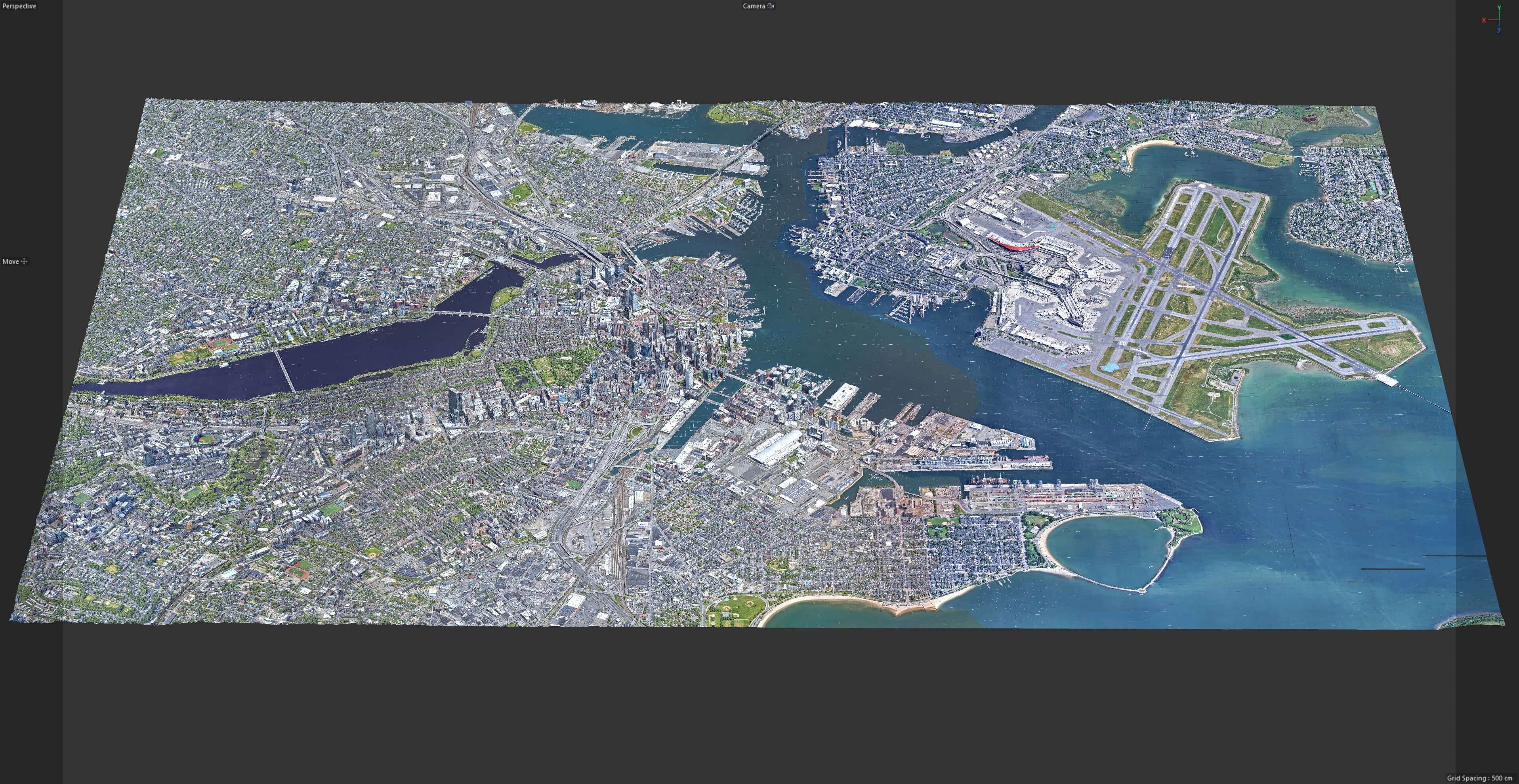The image size is (1519, 784).
Task: Click the "Camera" label text
Action: click(754, 6)
